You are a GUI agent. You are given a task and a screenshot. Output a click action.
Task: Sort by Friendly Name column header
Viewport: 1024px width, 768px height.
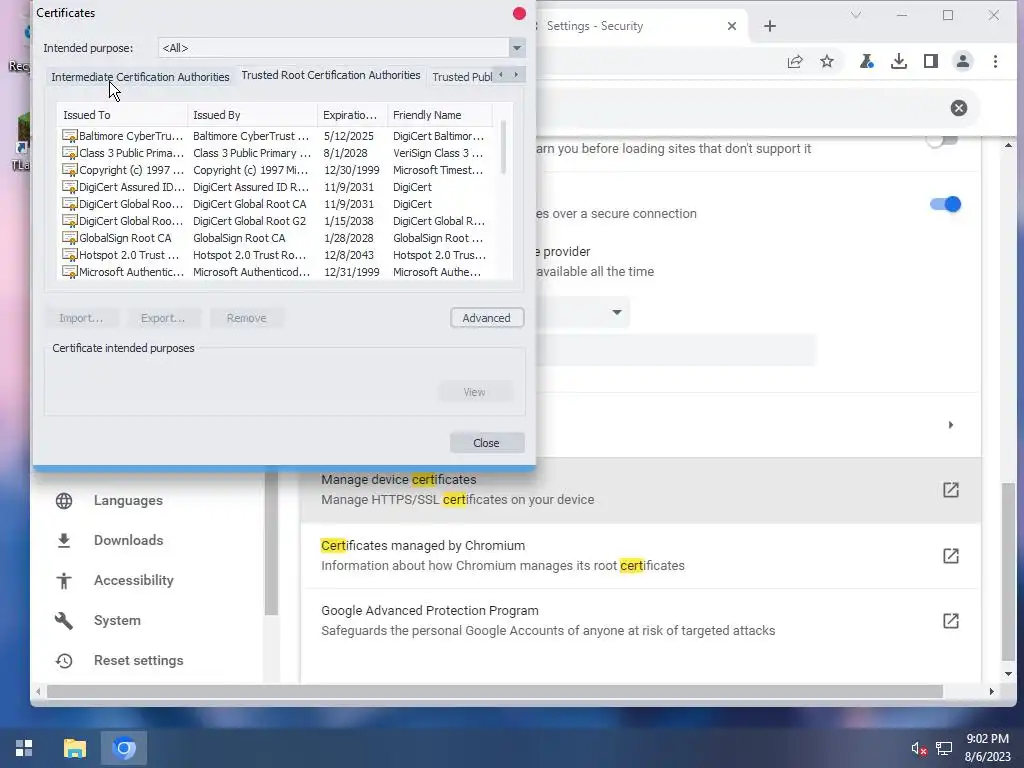click(440, 115)
